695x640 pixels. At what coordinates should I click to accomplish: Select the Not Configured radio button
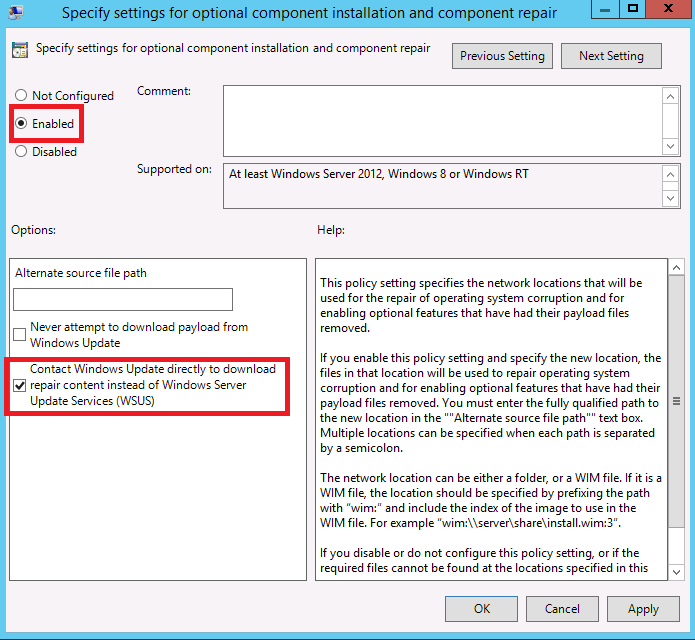pos(21,95)
